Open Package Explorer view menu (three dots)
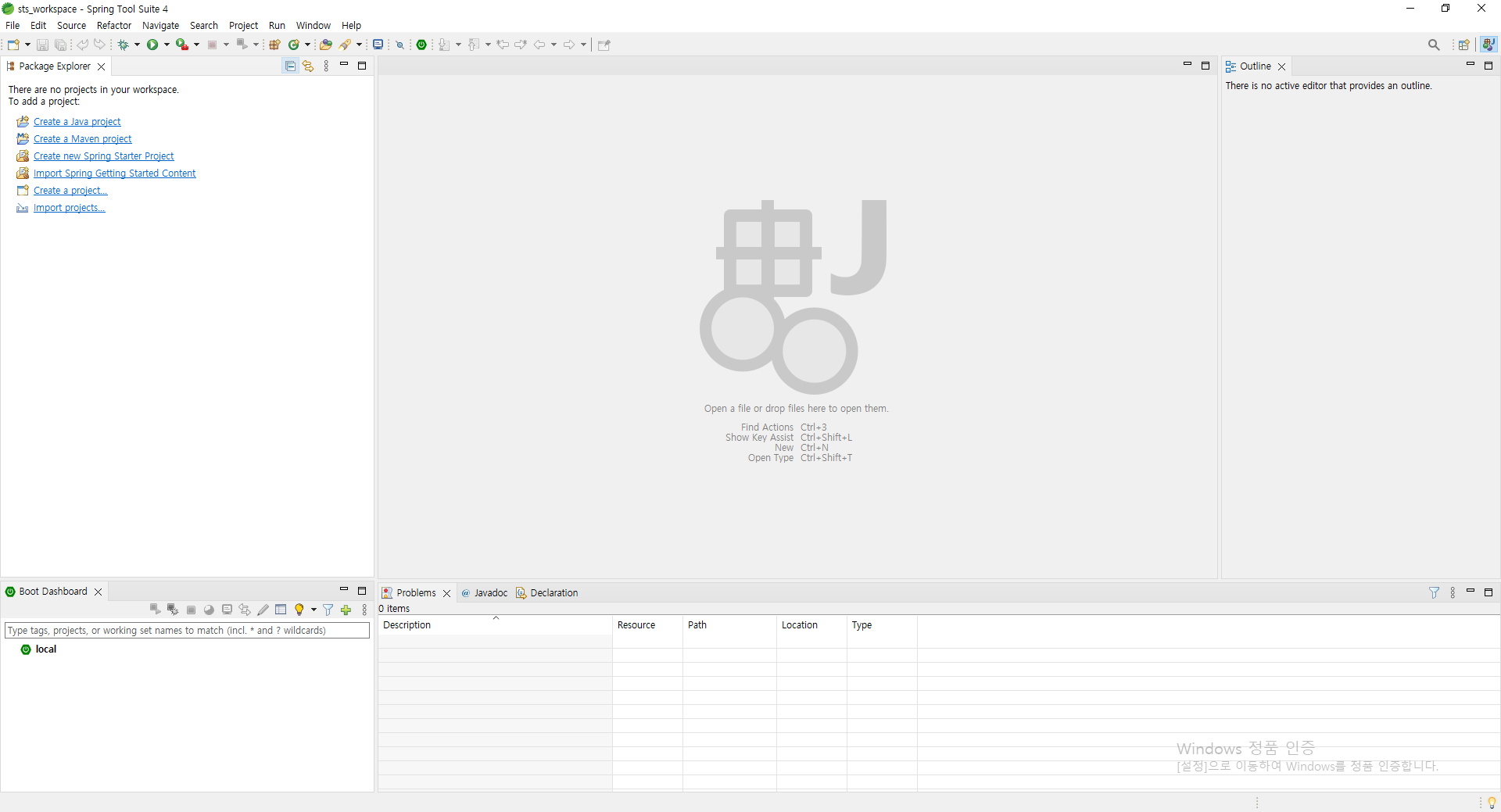 click(326, 66)
